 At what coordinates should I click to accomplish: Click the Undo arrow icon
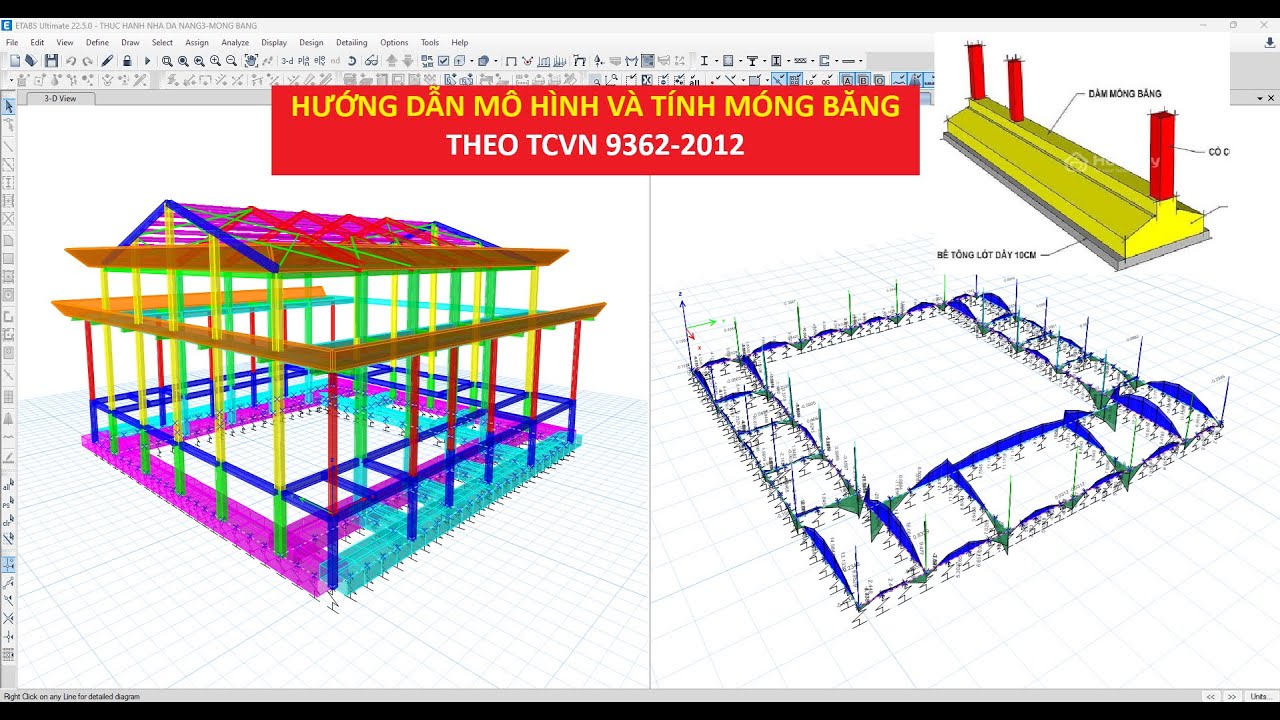(x=70, y=61)
